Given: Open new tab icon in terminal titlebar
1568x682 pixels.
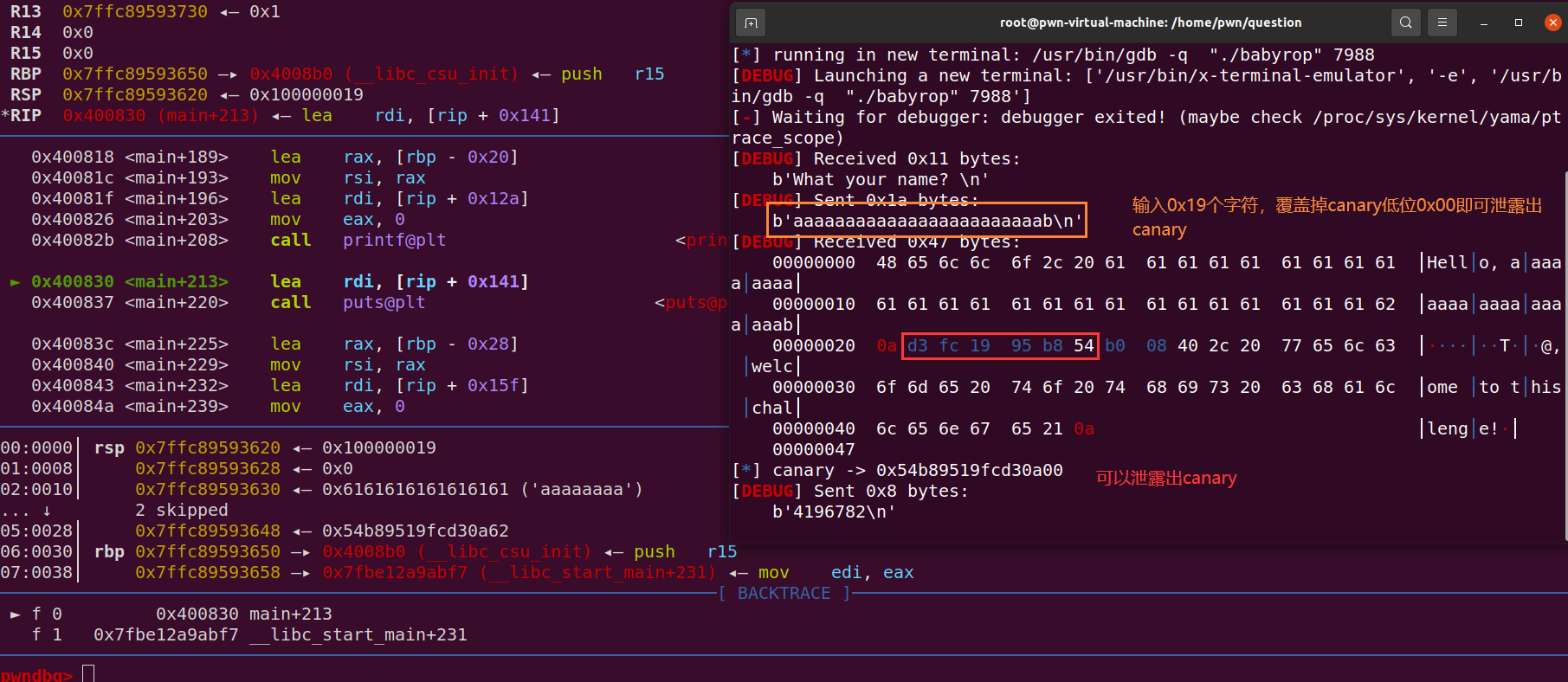Looking at the screenshot, I should tap(751, 23).
